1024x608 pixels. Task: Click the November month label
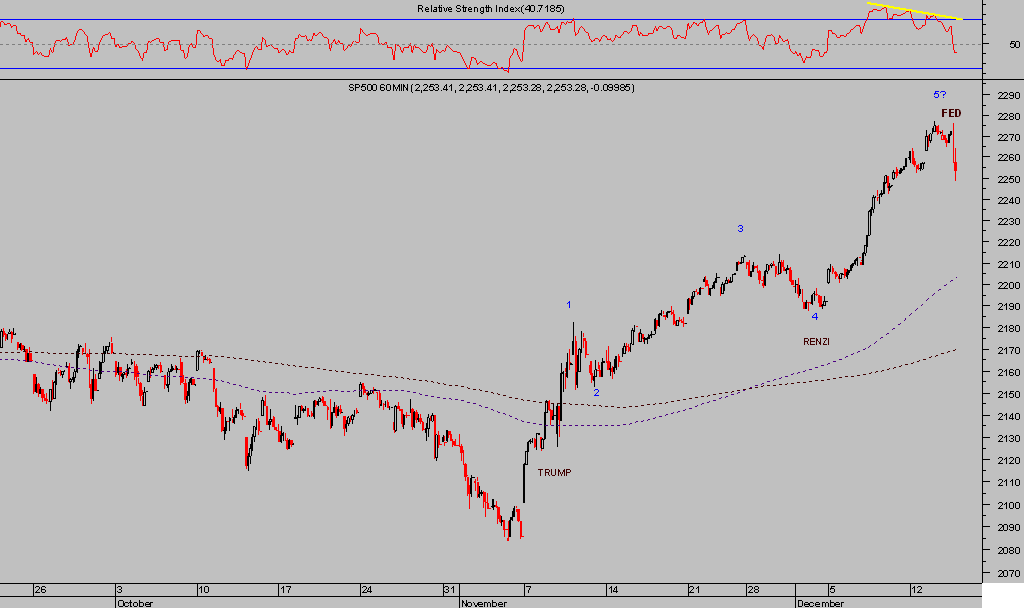click(484, 603)
